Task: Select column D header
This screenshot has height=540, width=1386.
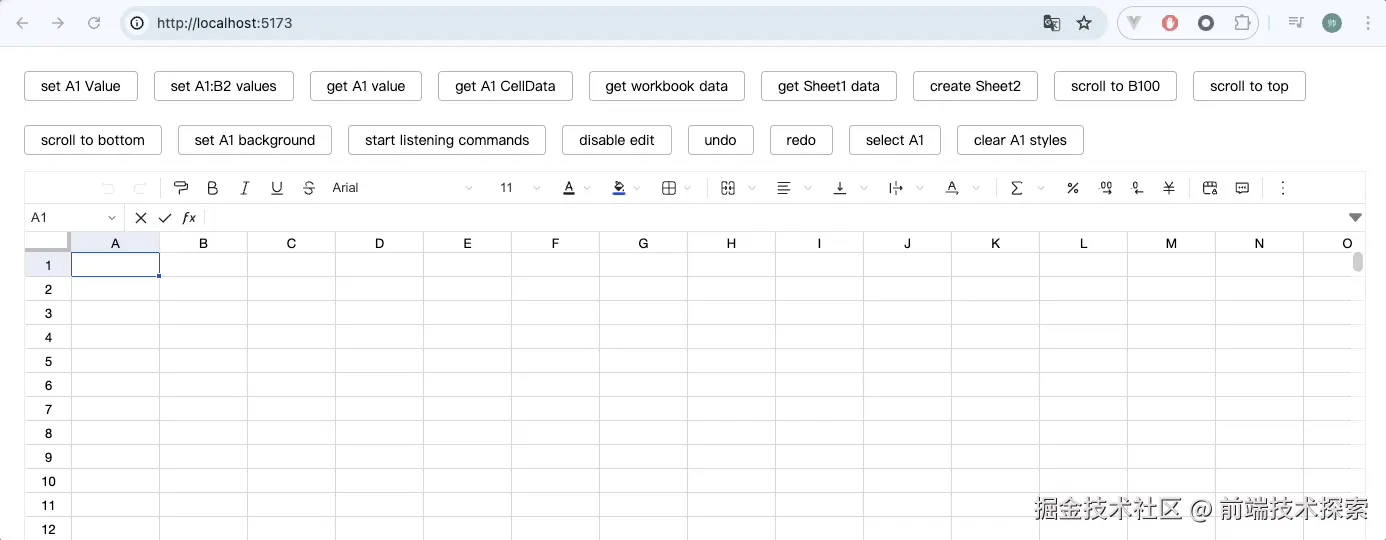Action: 379,243
